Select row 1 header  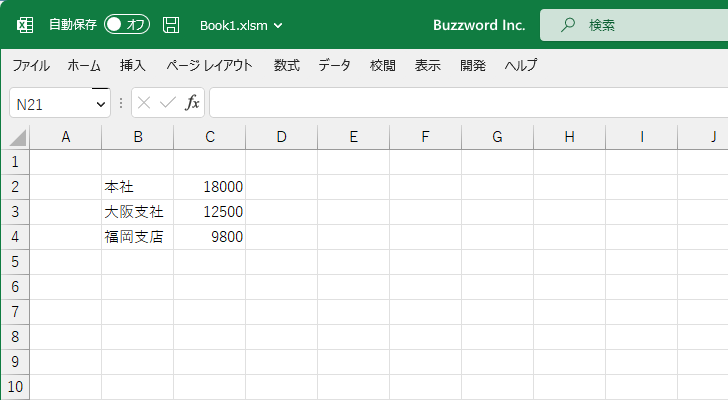[x=15, y=162]
